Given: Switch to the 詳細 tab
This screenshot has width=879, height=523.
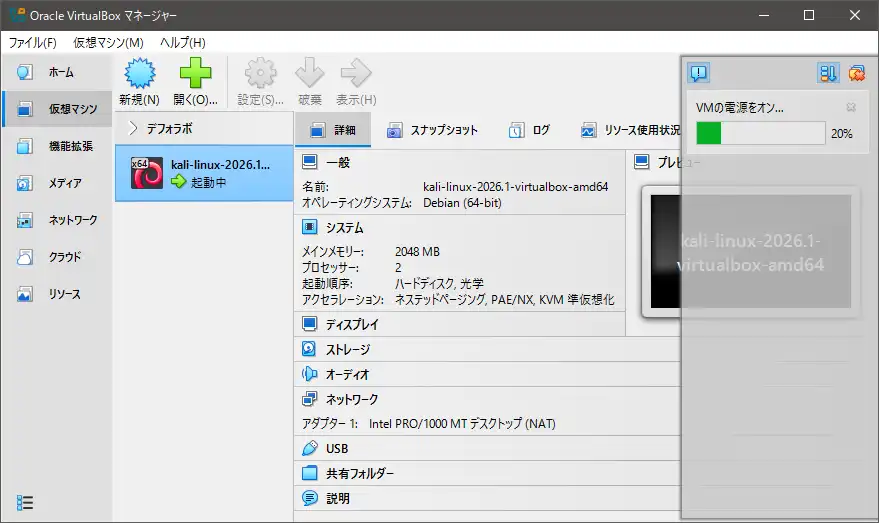Looking at the screenshot, I should coord(332,130).
